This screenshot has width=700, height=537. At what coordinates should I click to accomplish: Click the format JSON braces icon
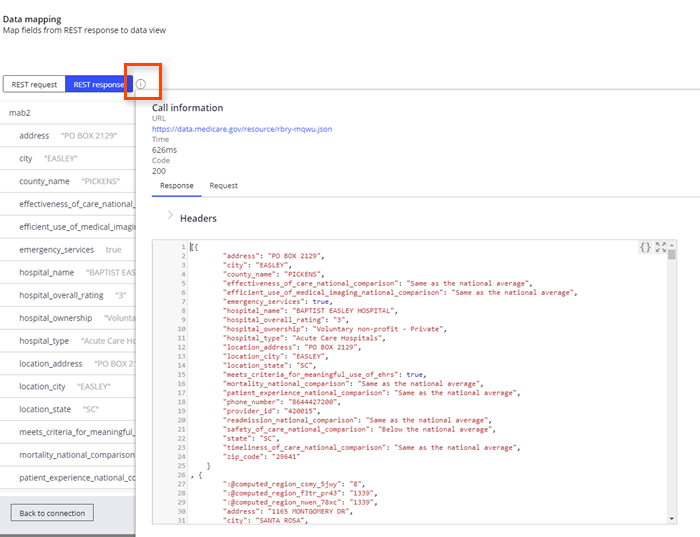[x=646, y=247]
